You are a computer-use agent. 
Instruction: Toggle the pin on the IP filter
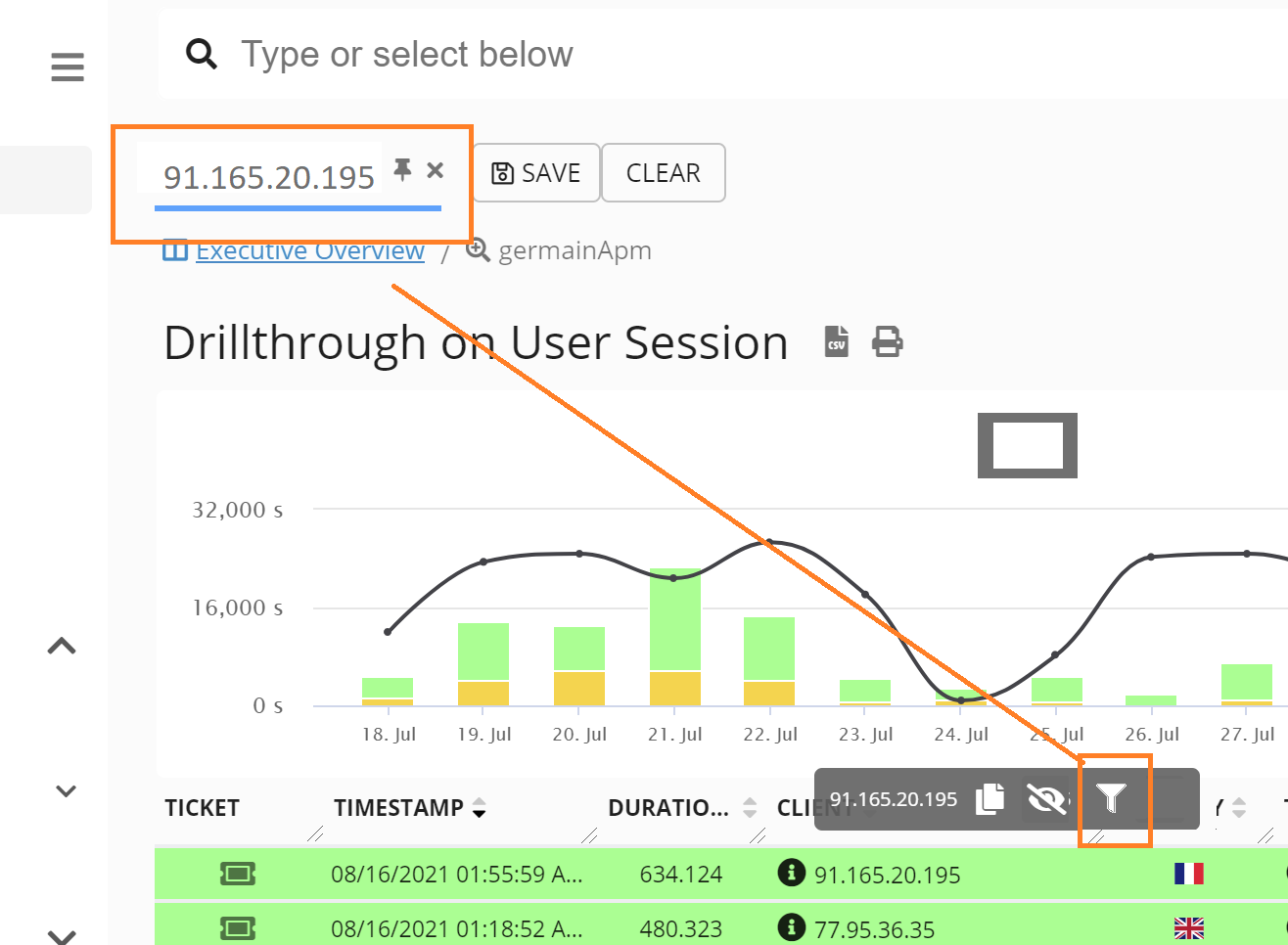coord(402,169)
